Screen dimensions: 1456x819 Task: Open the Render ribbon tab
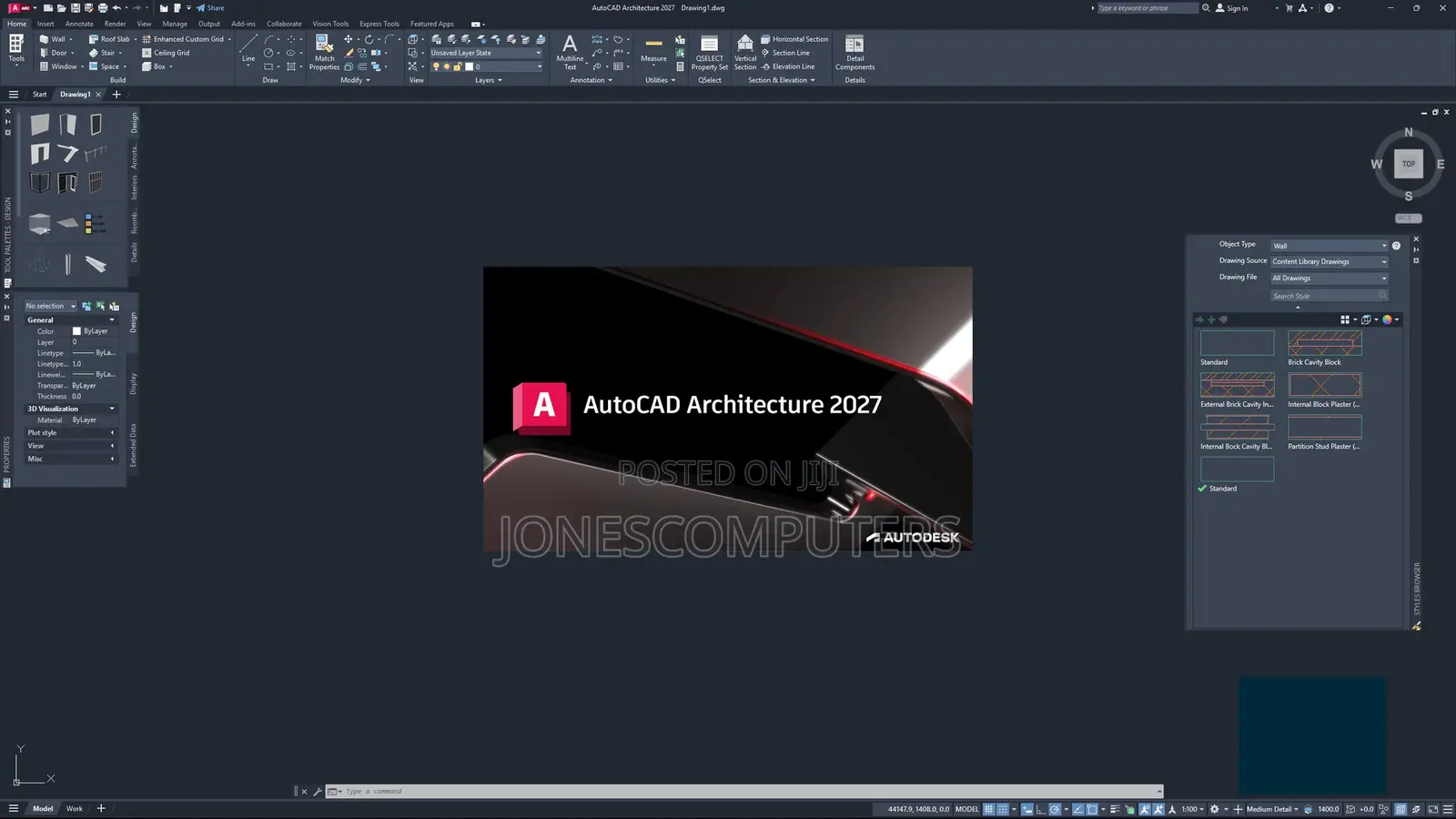115,24
